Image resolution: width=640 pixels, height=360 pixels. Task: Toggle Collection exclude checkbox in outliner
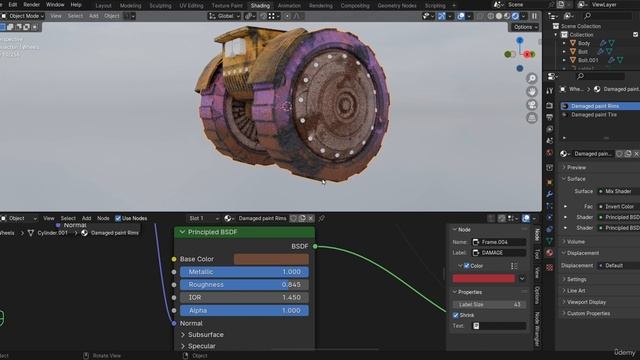pos(636,35)
